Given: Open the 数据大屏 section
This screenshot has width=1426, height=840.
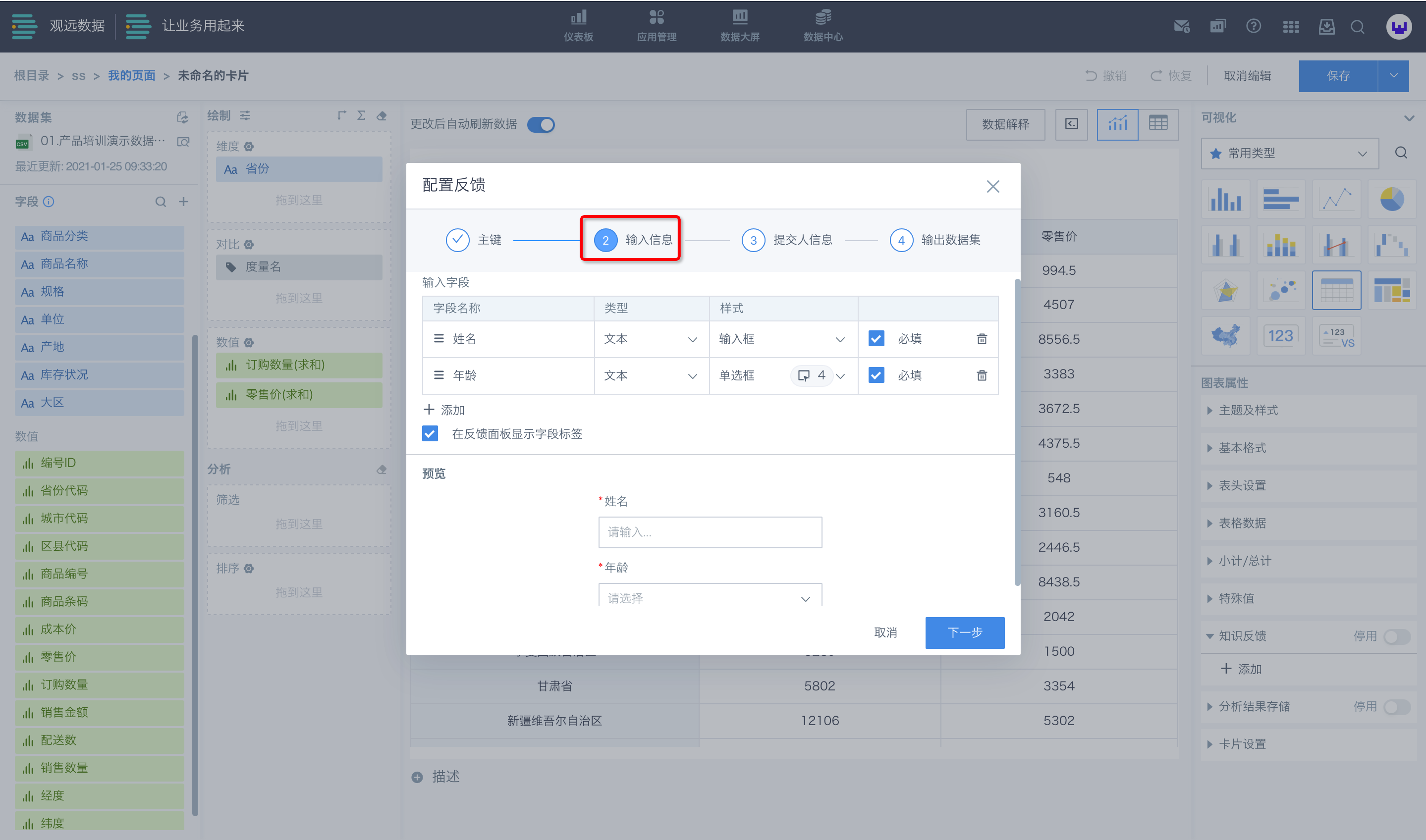Looking at the screenshot, I should tap(739, 25).
